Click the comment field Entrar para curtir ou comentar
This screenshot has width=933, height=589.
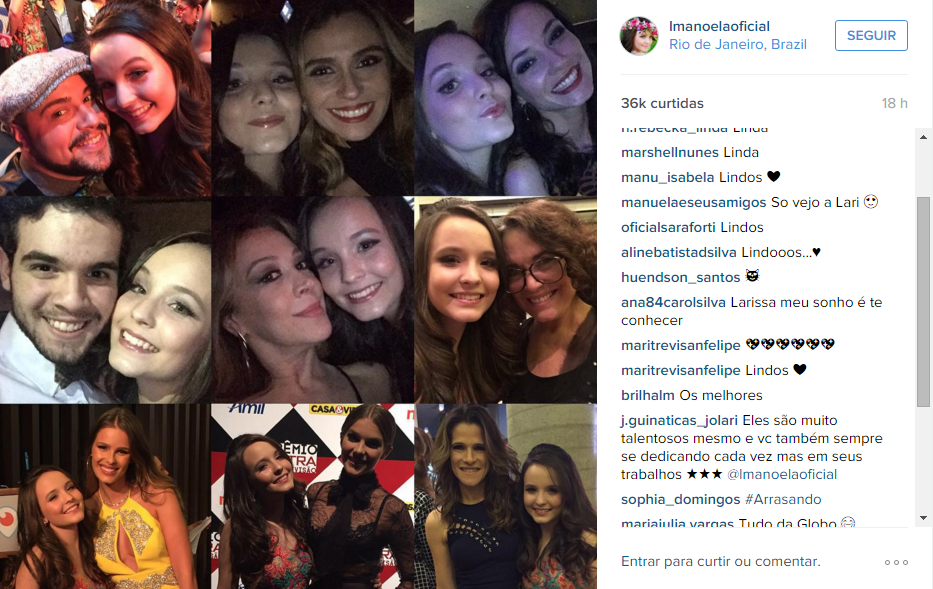(721, 561)
